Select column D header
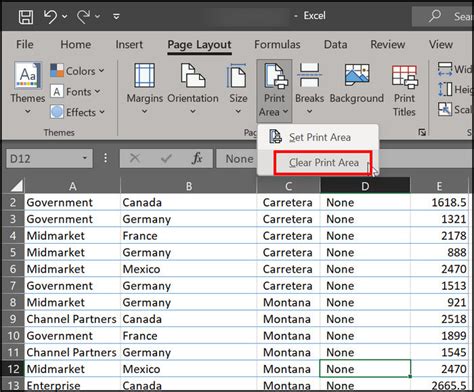 coord(365,186)
